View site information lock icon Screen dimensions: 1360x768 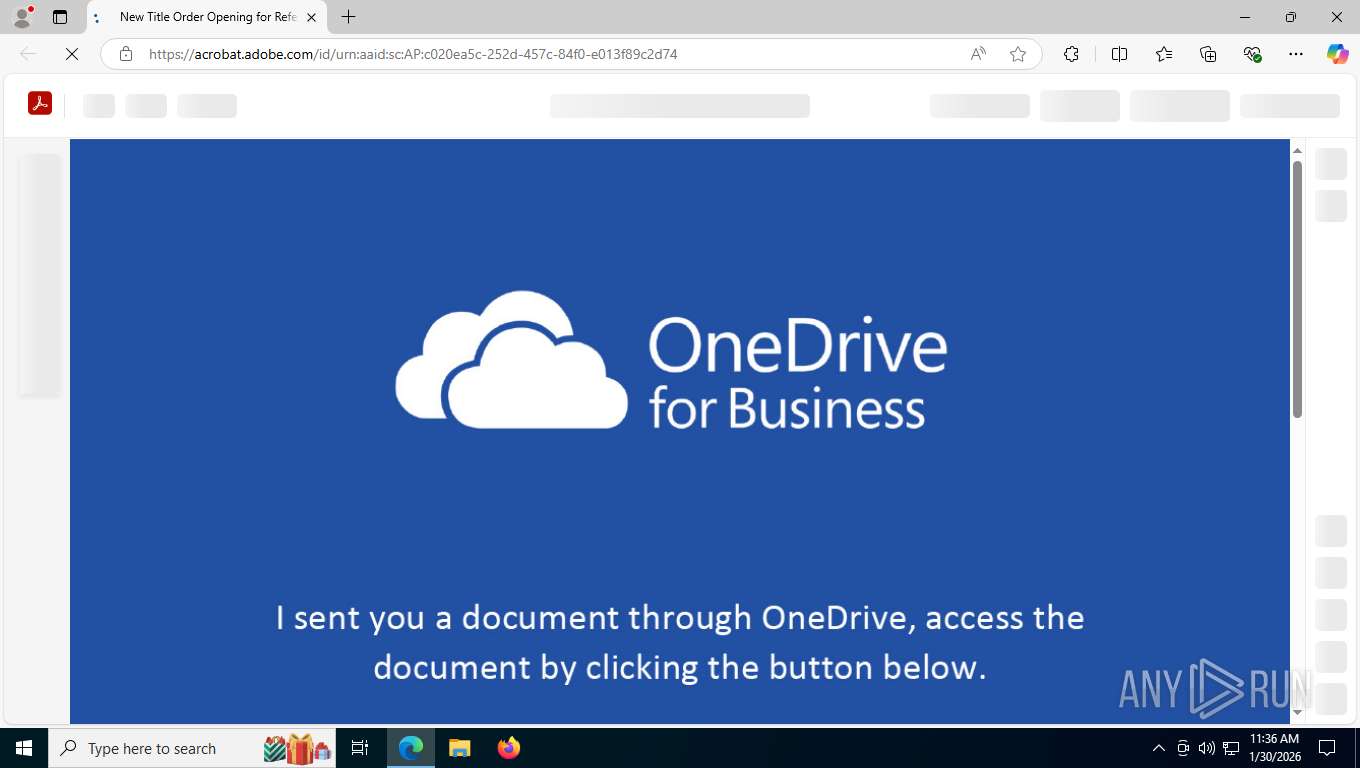(126, 54)
